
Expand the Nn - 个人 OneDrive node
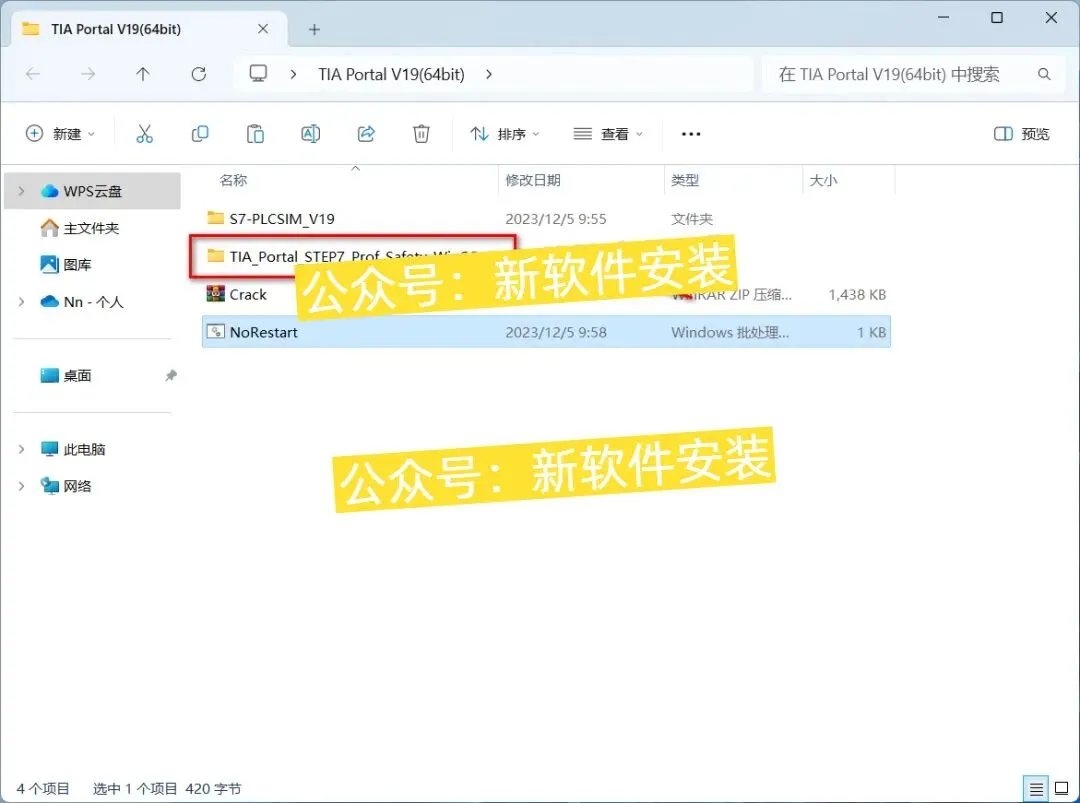point(21,302)
